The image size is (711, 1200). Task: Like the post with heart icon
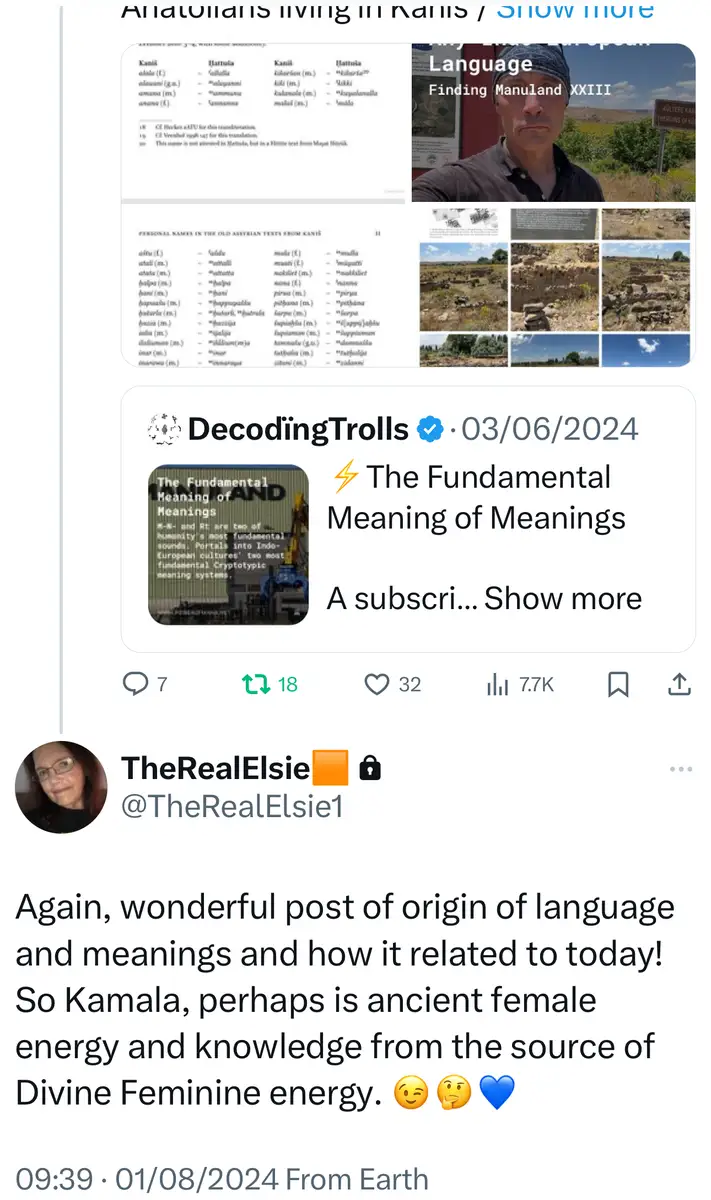pyautogui.click(x=377, y=684)
